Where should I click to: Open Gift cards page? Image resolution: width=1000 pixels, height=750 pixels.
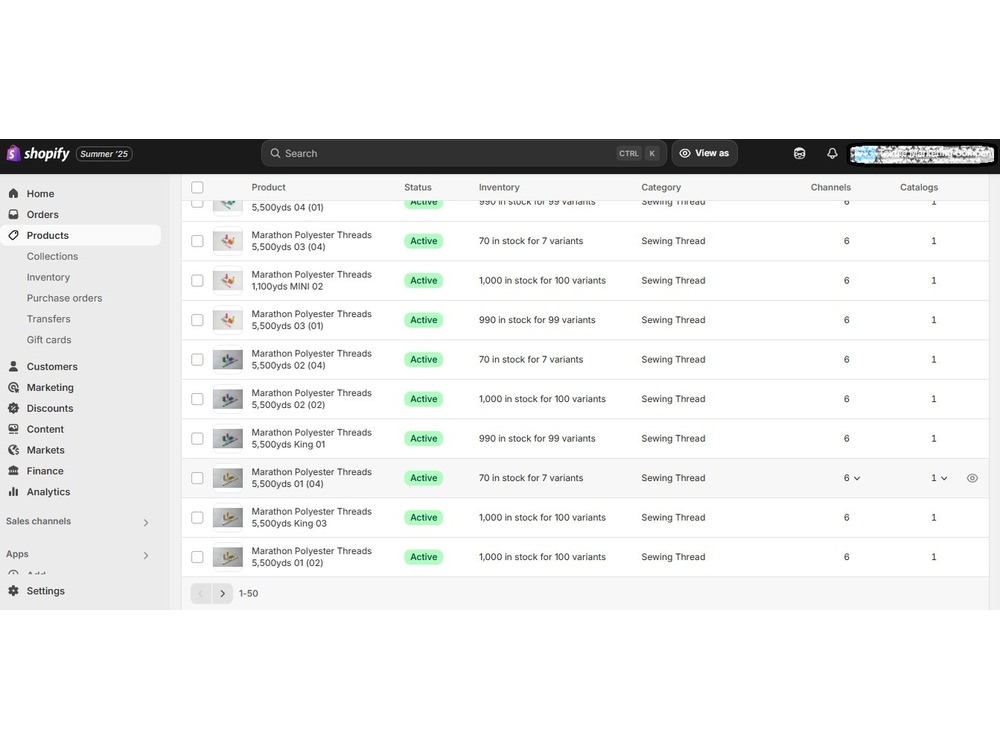49,340
